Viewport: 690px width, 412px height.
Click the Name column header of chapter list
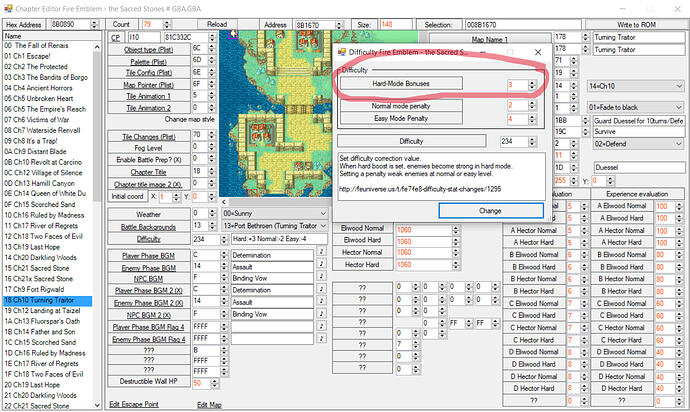[x=52, y=36]
